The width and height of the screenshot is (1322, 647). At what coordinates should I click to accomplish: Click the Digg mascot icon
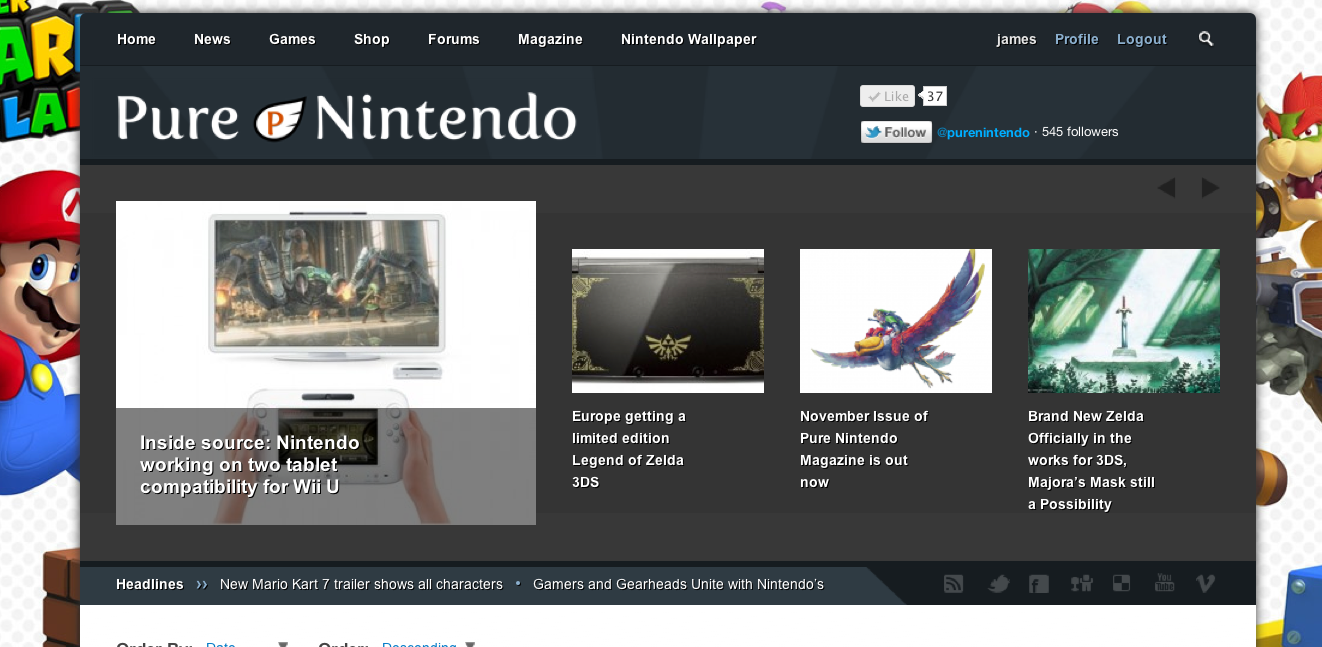pos(1080,583)
